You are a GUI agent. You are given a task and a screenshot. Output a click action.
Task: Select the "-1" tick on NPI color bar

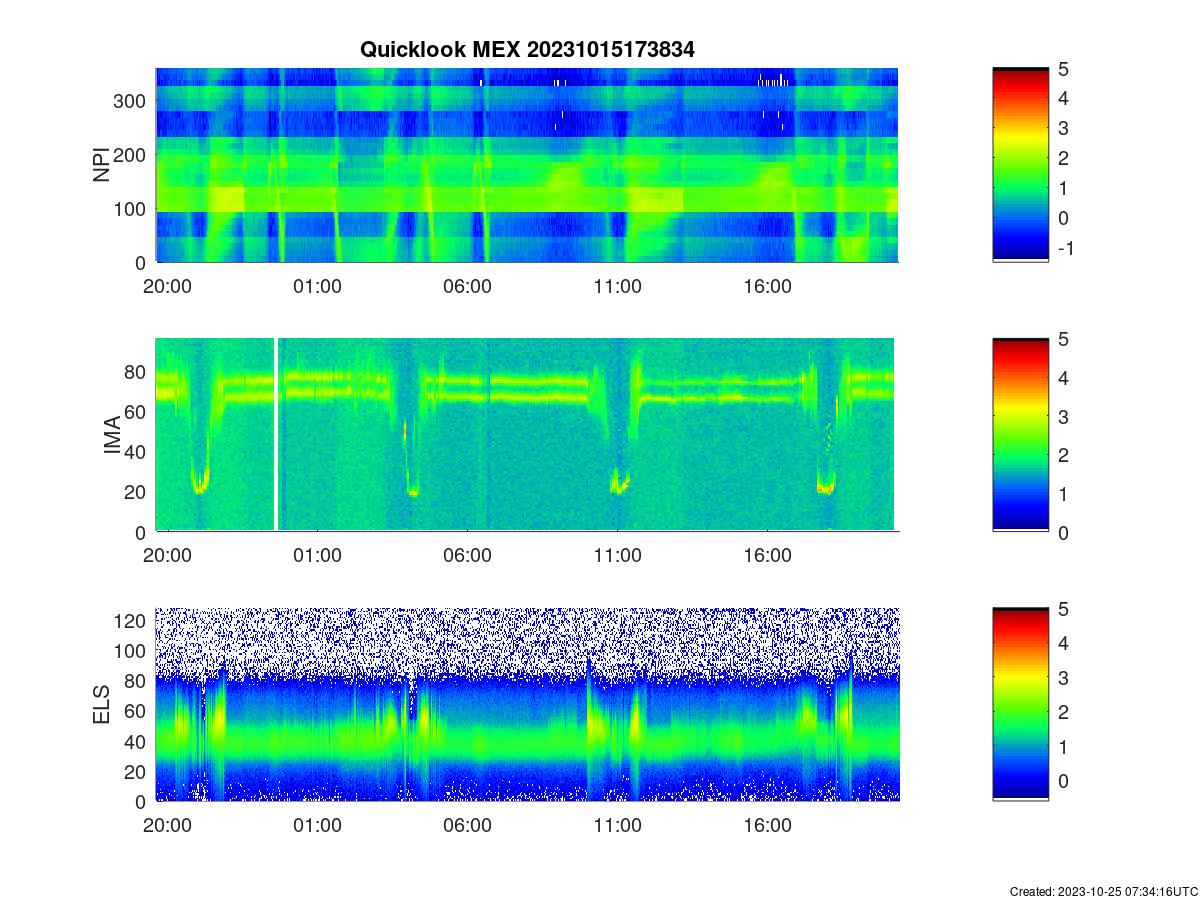[1066, 248]
